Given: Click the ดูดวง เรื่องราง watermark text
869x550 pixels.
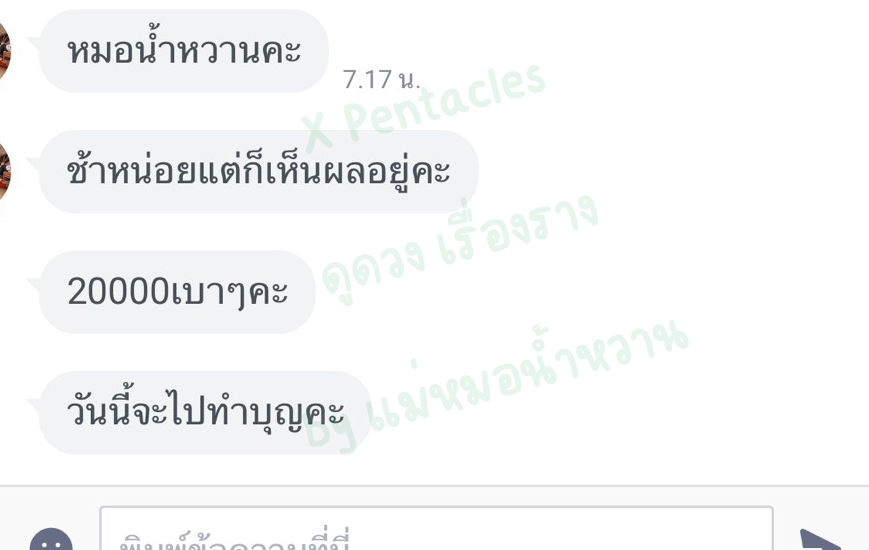Looking at the screenshot, I should [x=460, y=248].
